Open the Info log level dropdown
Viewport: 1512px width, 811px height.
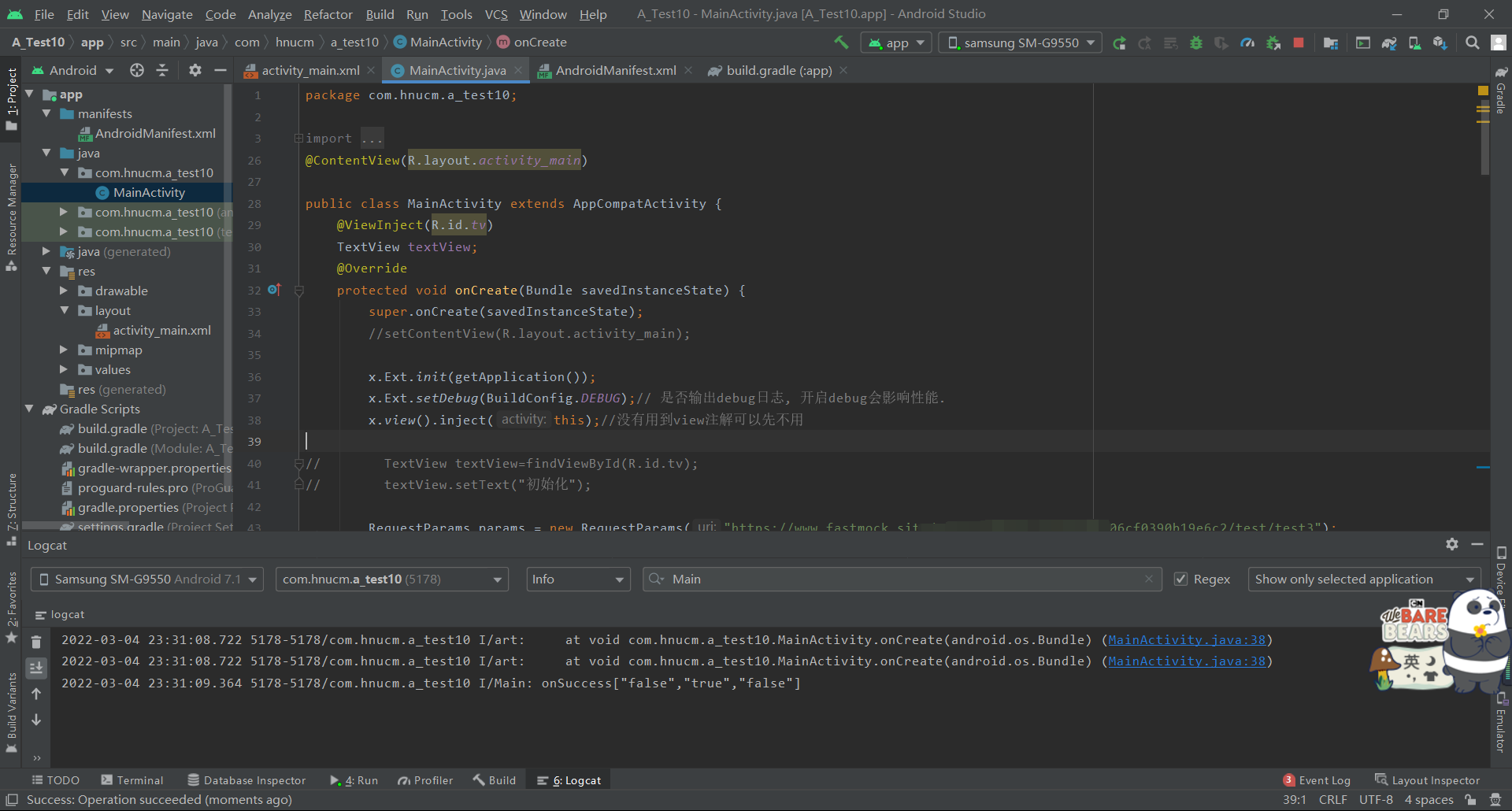click(578, 579)
